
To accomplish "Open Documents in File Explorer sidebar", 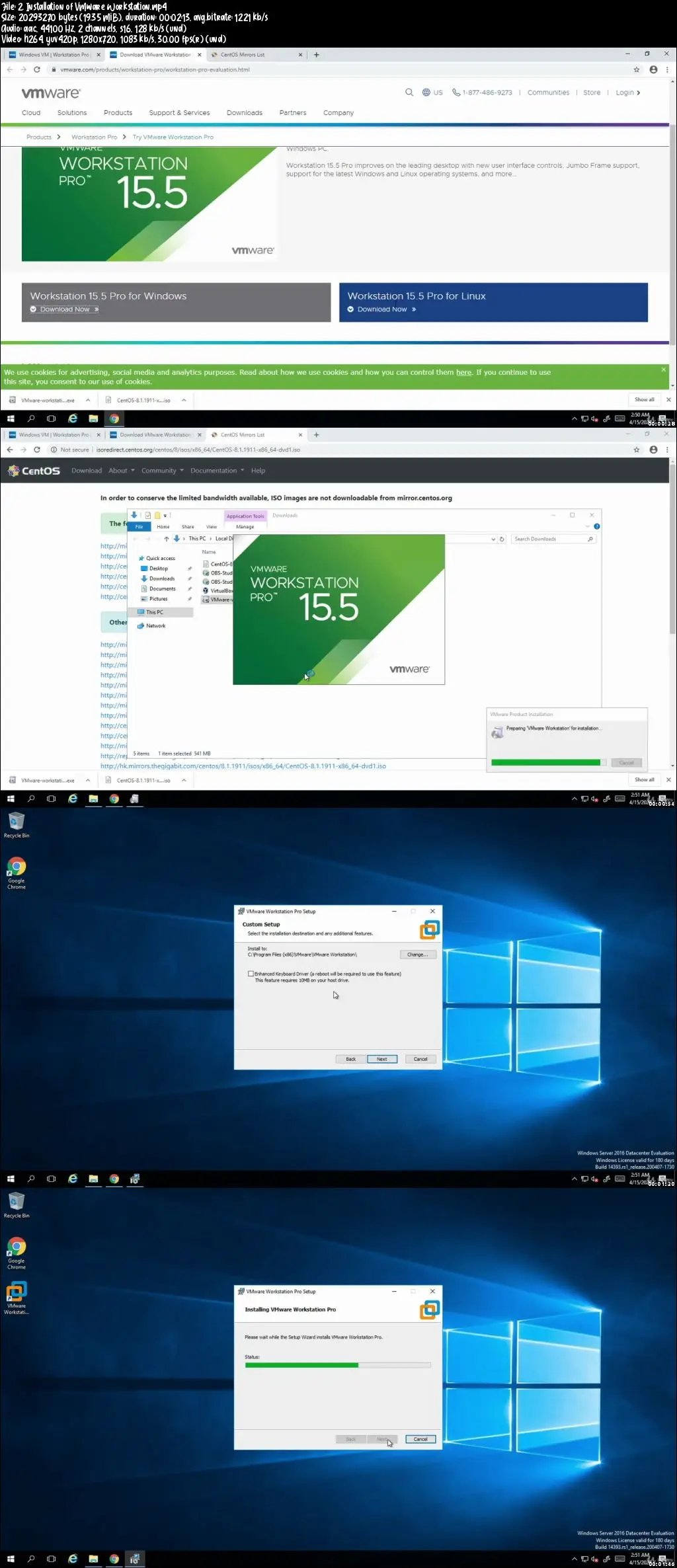I will click(162, 588).
